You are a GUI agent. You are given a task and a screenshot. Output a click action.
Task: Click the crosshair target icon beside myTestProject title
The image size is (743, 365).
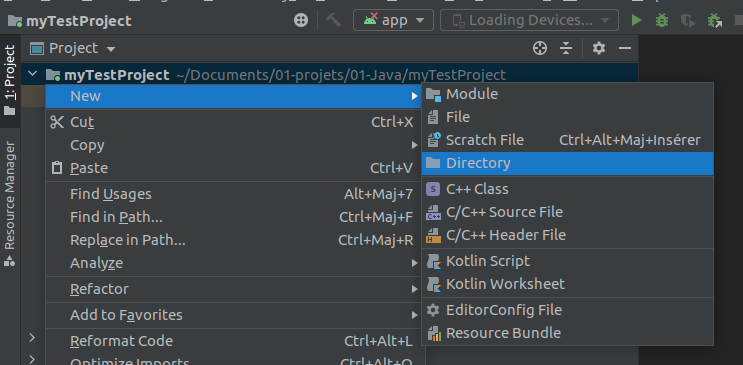point(301,20)
